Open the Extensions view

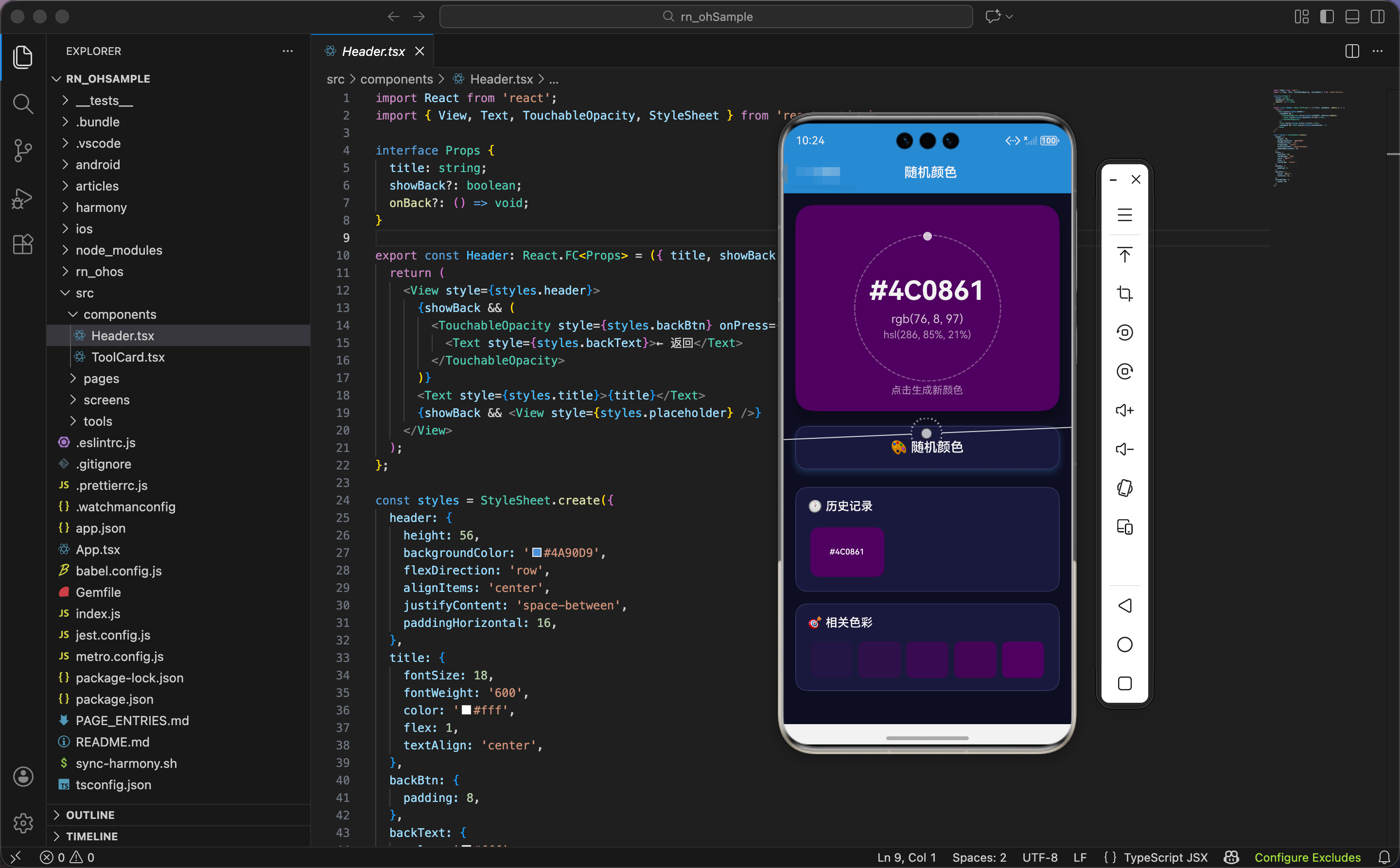[23, 244]
